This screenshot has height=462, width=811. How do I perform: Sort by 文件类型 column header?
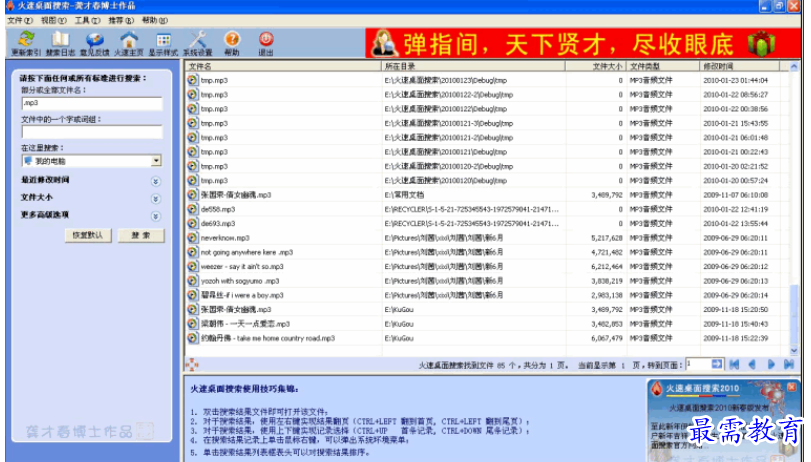point(663,66)
